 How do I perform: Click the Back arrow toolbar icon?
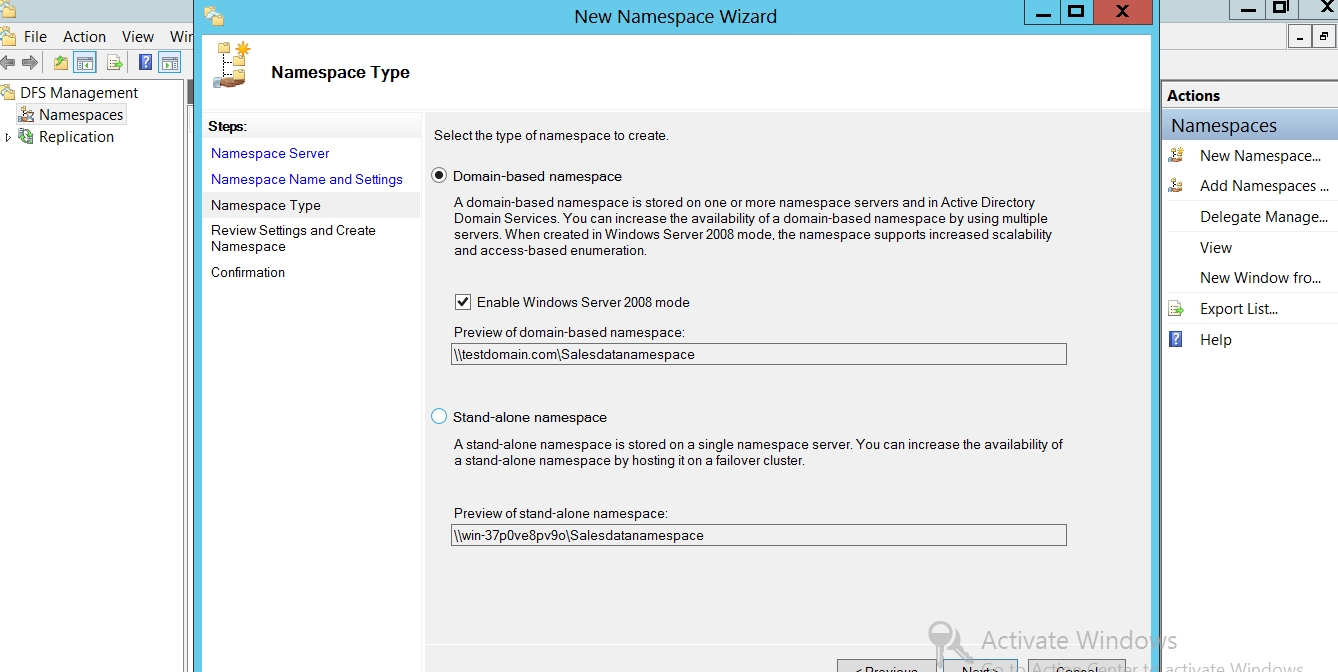[x=8, y=63]
